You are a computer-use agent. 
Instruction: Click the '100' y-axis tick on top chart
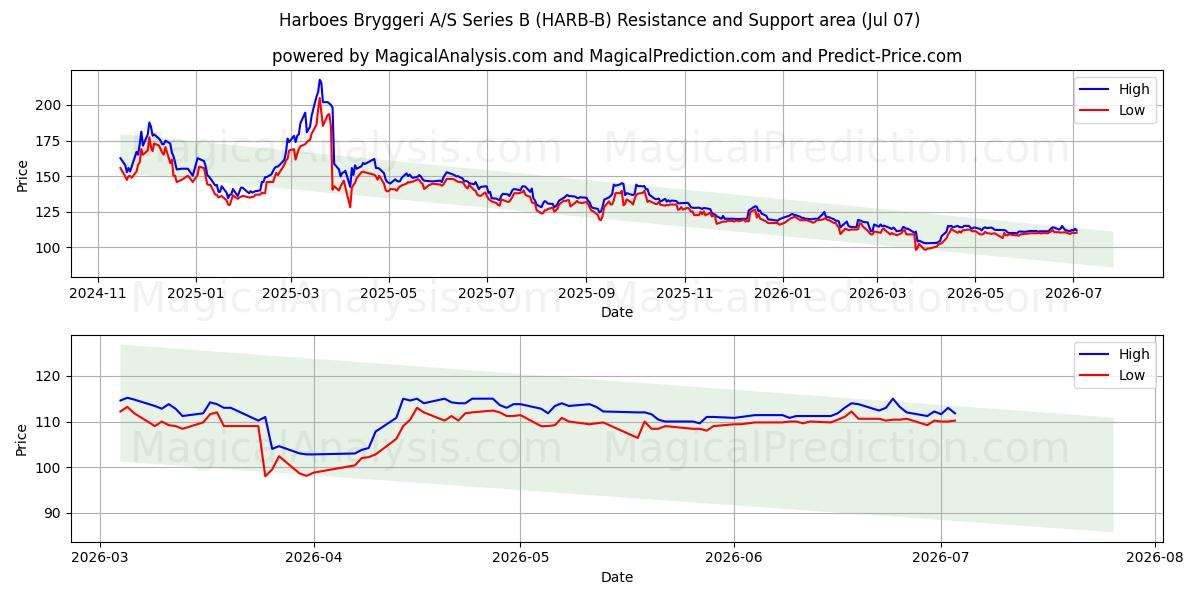pos(50,248)
